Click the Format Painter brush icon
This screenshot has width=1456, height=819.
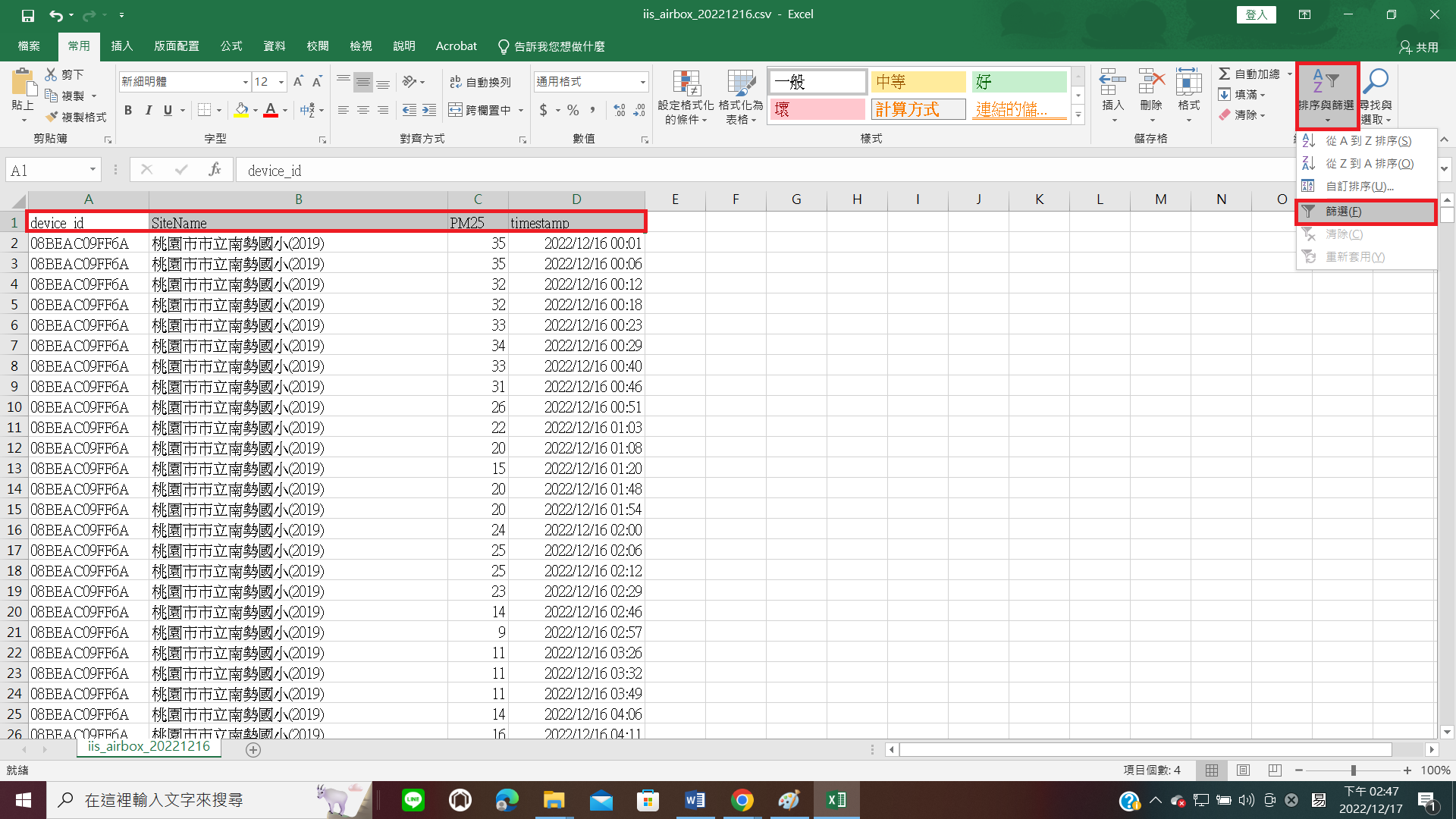(52, 117)
